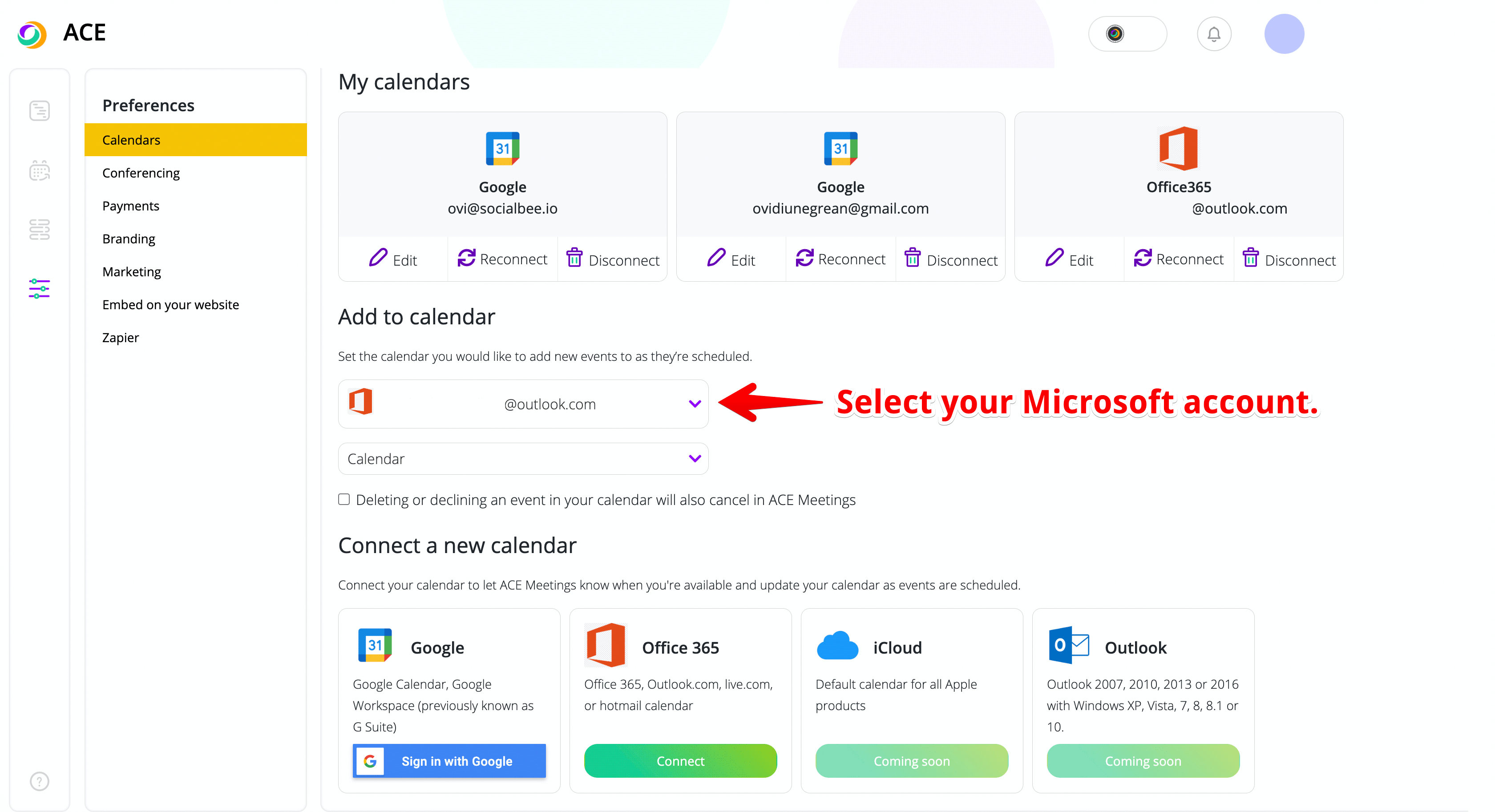Open the preferences sliders sidebar icon
The height and width of the screenshot is (812, 1495).
(x=40, y=288)
